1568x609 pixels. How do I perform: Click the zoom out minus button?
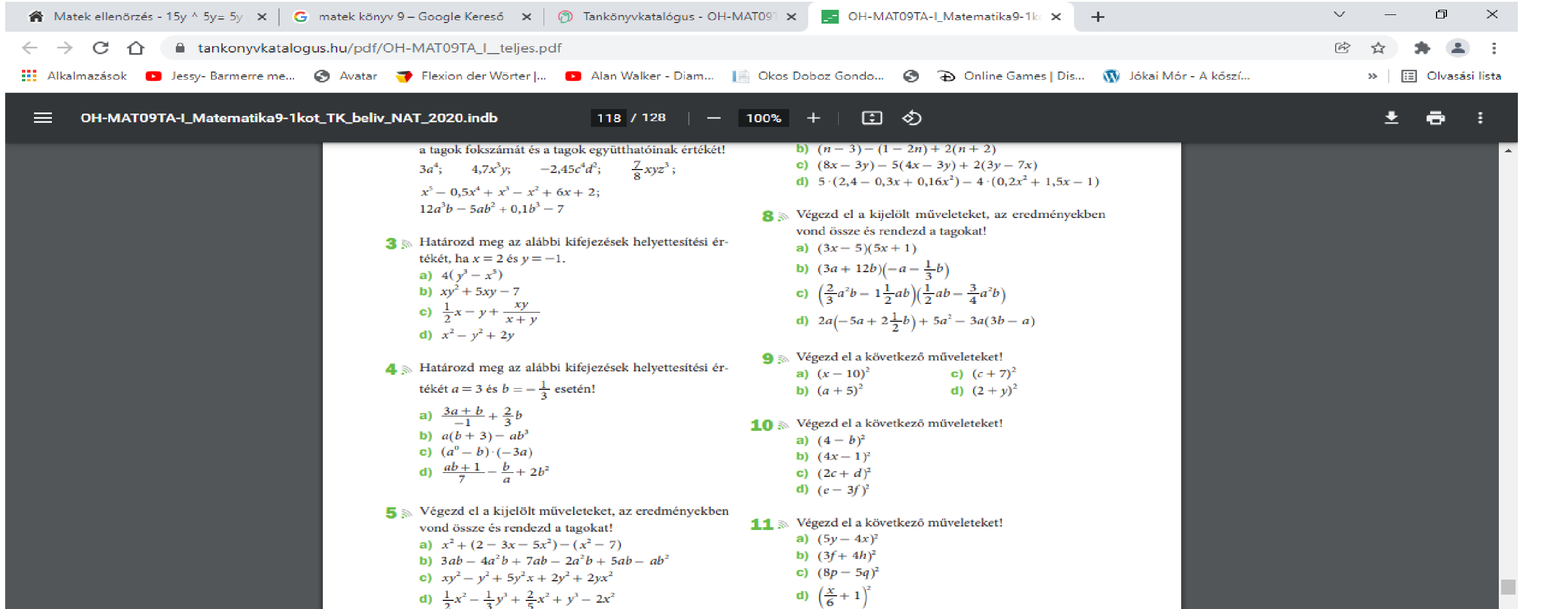[714, 118]
